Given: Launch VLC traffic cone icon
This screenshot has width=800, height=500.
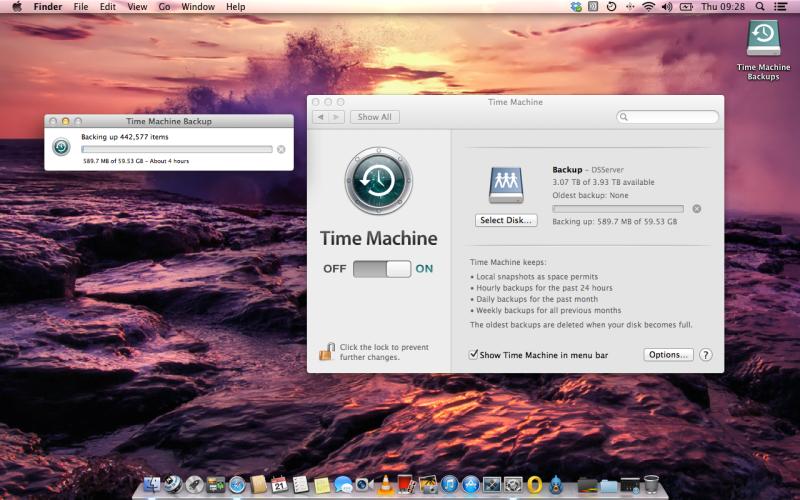Looking at the screenshot, I should click(386, 484).
